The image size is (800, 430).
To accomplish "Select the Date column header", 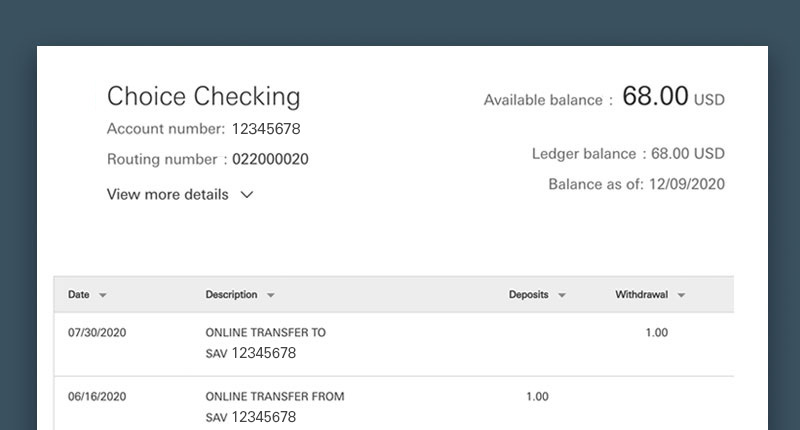I will coord(79,294).
